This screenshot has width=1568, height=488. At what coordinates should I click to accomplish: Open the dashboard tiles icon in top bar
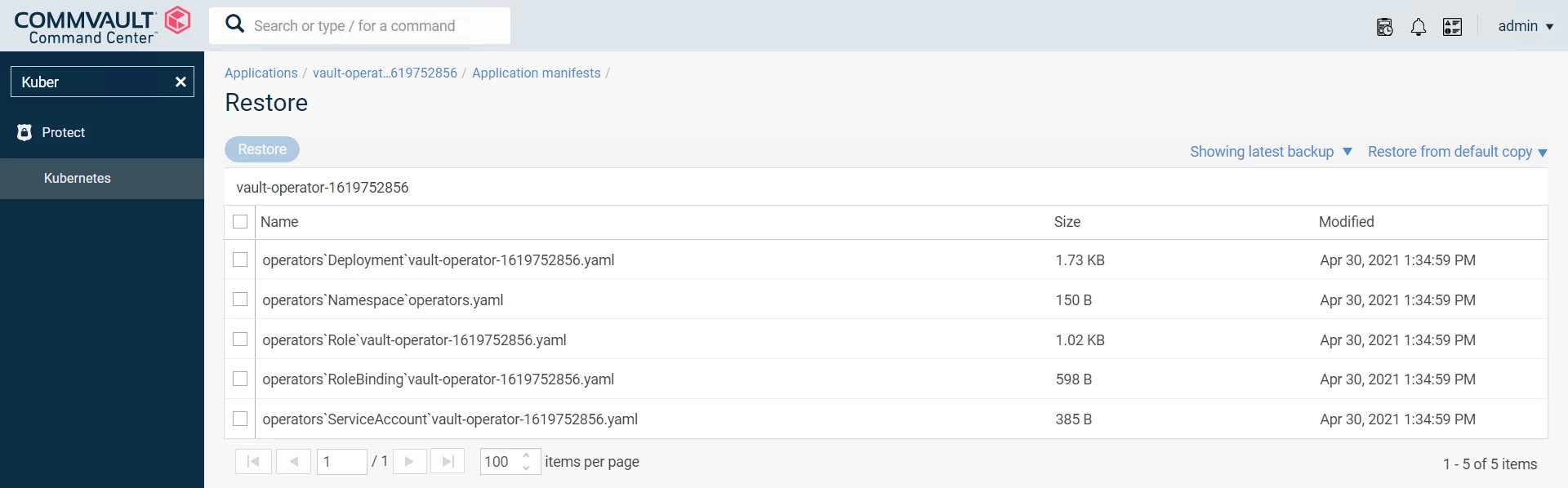click(x=1453, y=27)
